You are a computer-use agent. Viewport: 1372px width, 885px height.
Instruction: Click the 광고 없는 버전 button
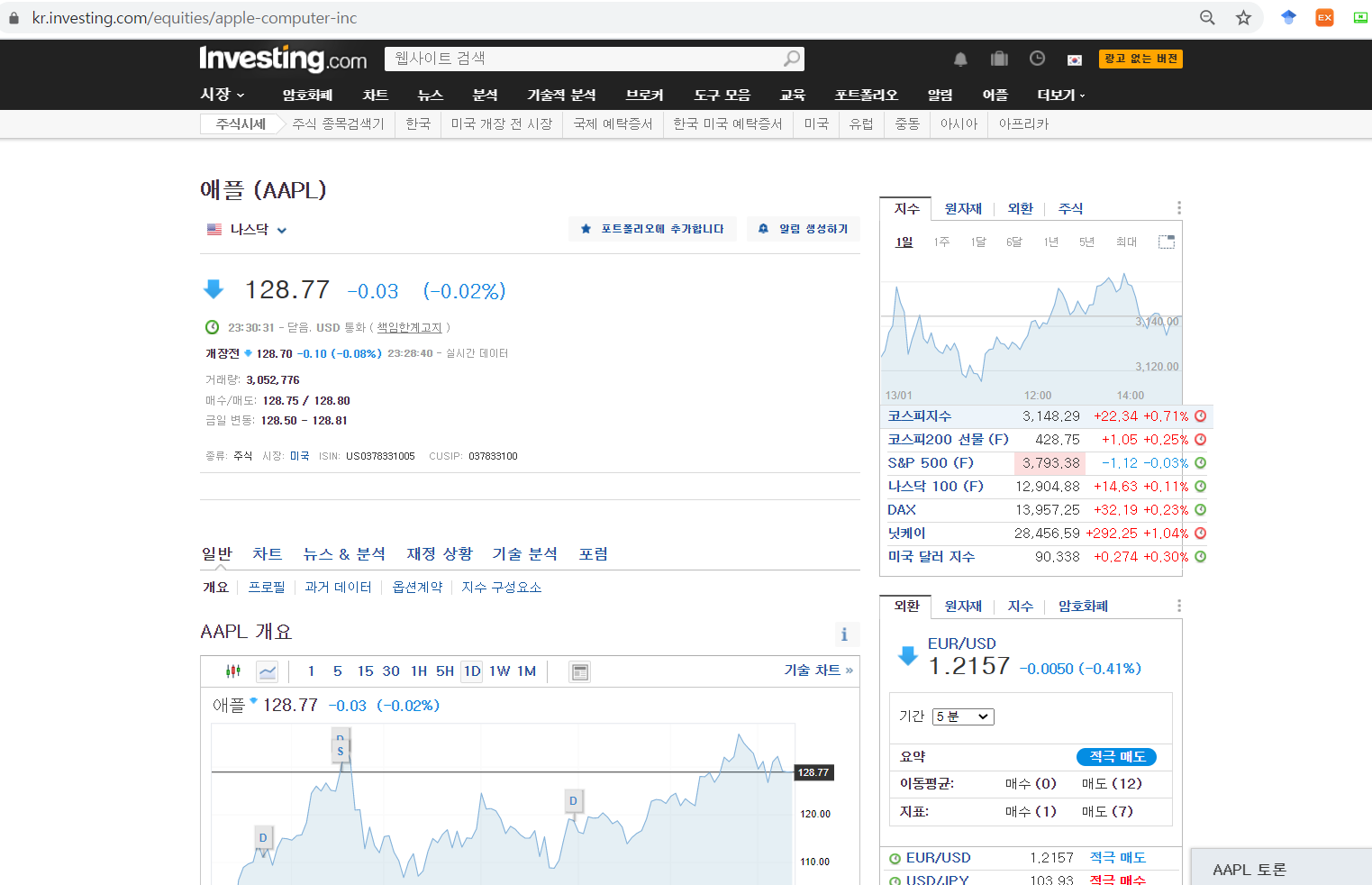[x=1140, y=59]
